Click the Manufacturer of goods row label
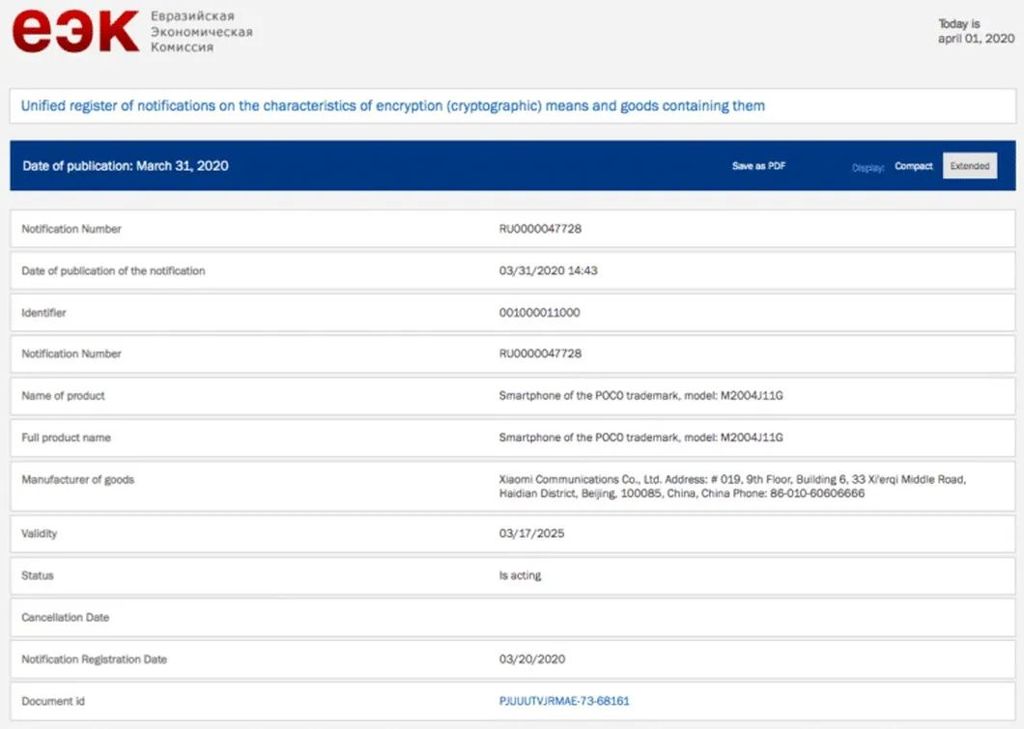Screen dimensions: 1024x729 point(78,480)
